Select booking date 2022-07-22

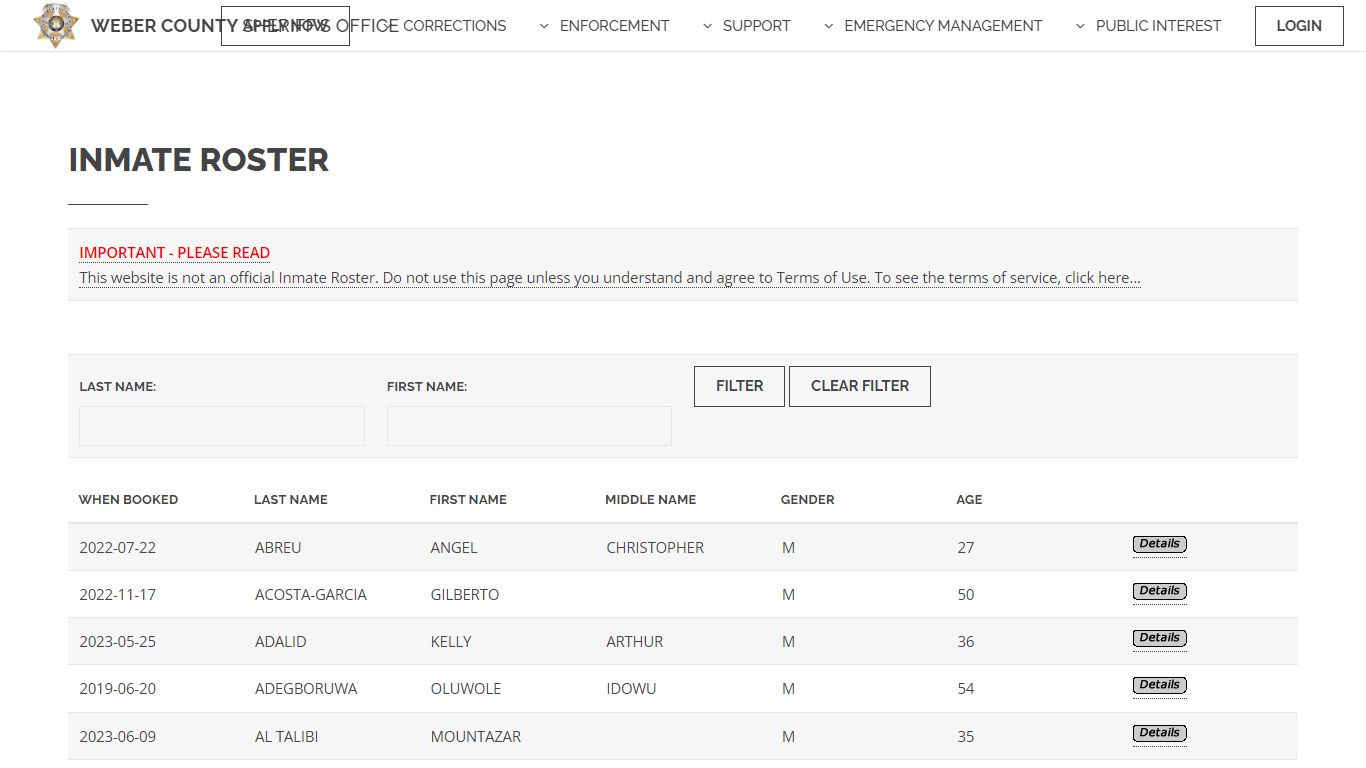point(118,548)
